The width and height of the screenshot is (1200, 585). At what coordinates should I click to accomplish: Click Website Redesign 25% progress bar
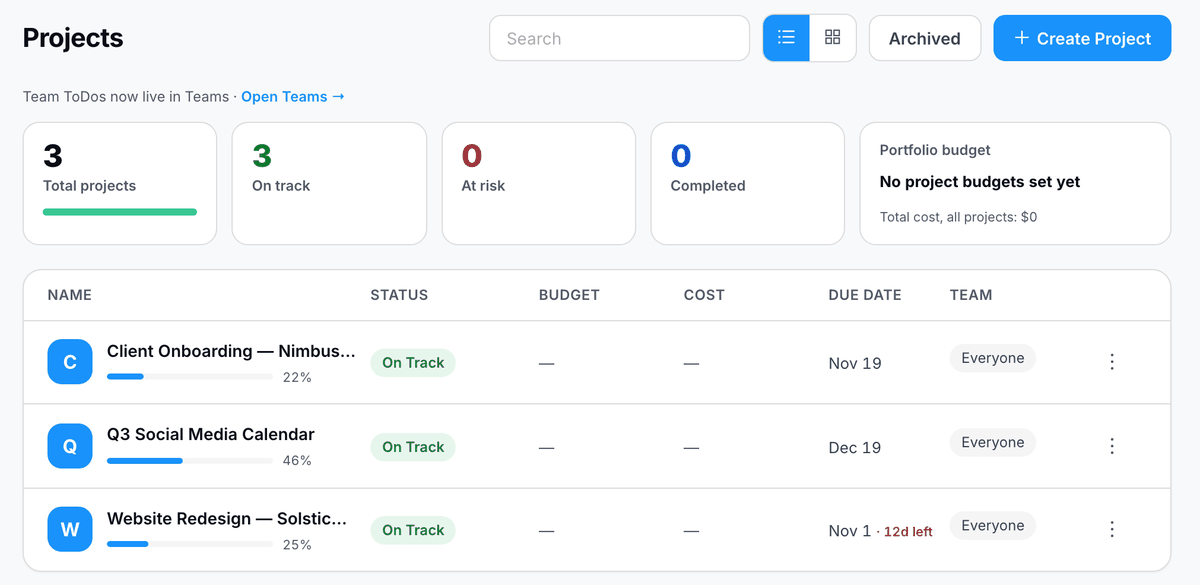click(190, 544)
